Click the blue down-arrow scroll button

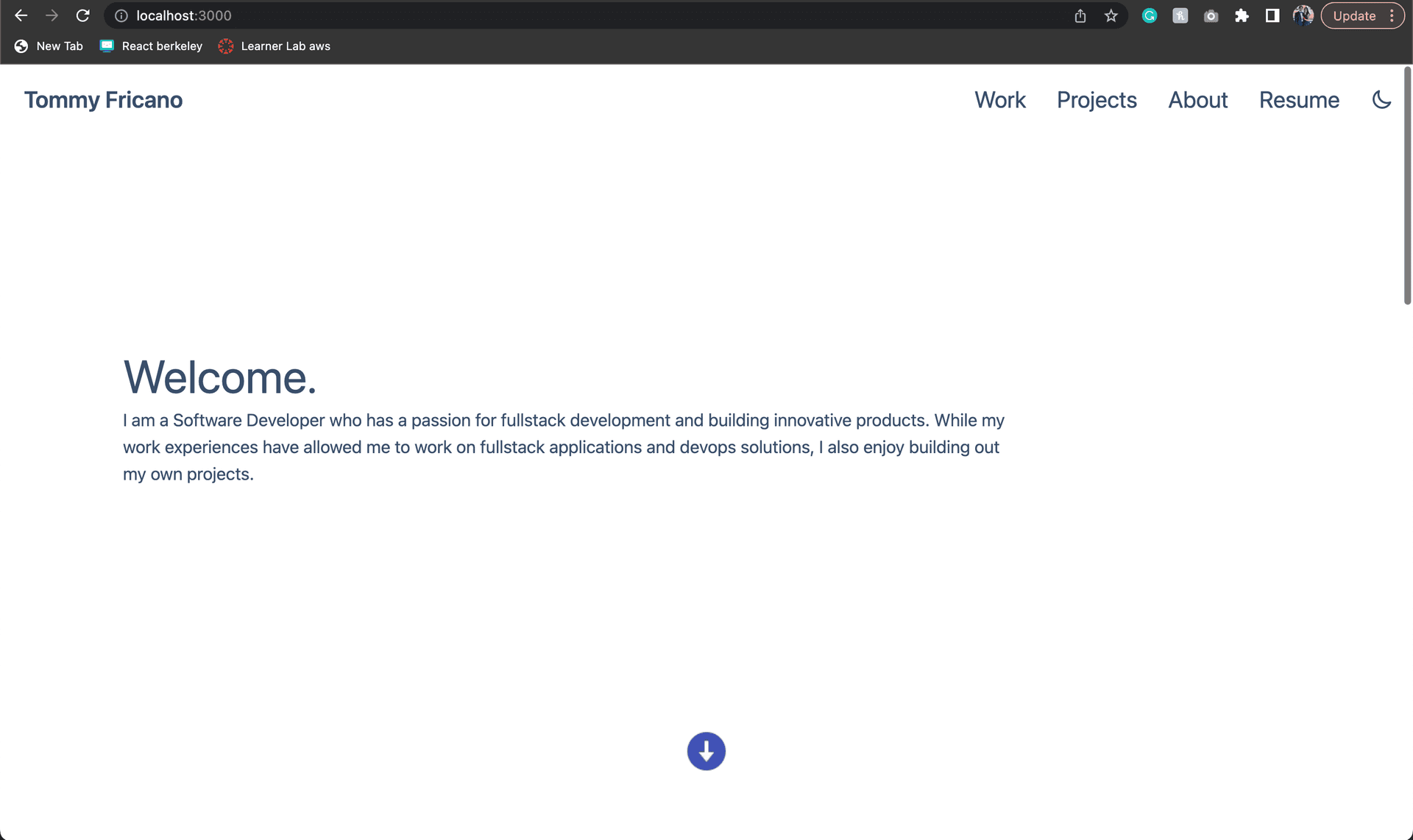click(706, 751)
